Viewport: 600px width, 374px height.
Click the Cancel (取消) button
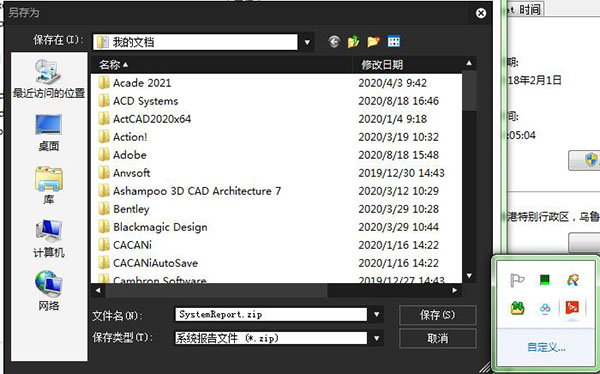pos(438,338)
